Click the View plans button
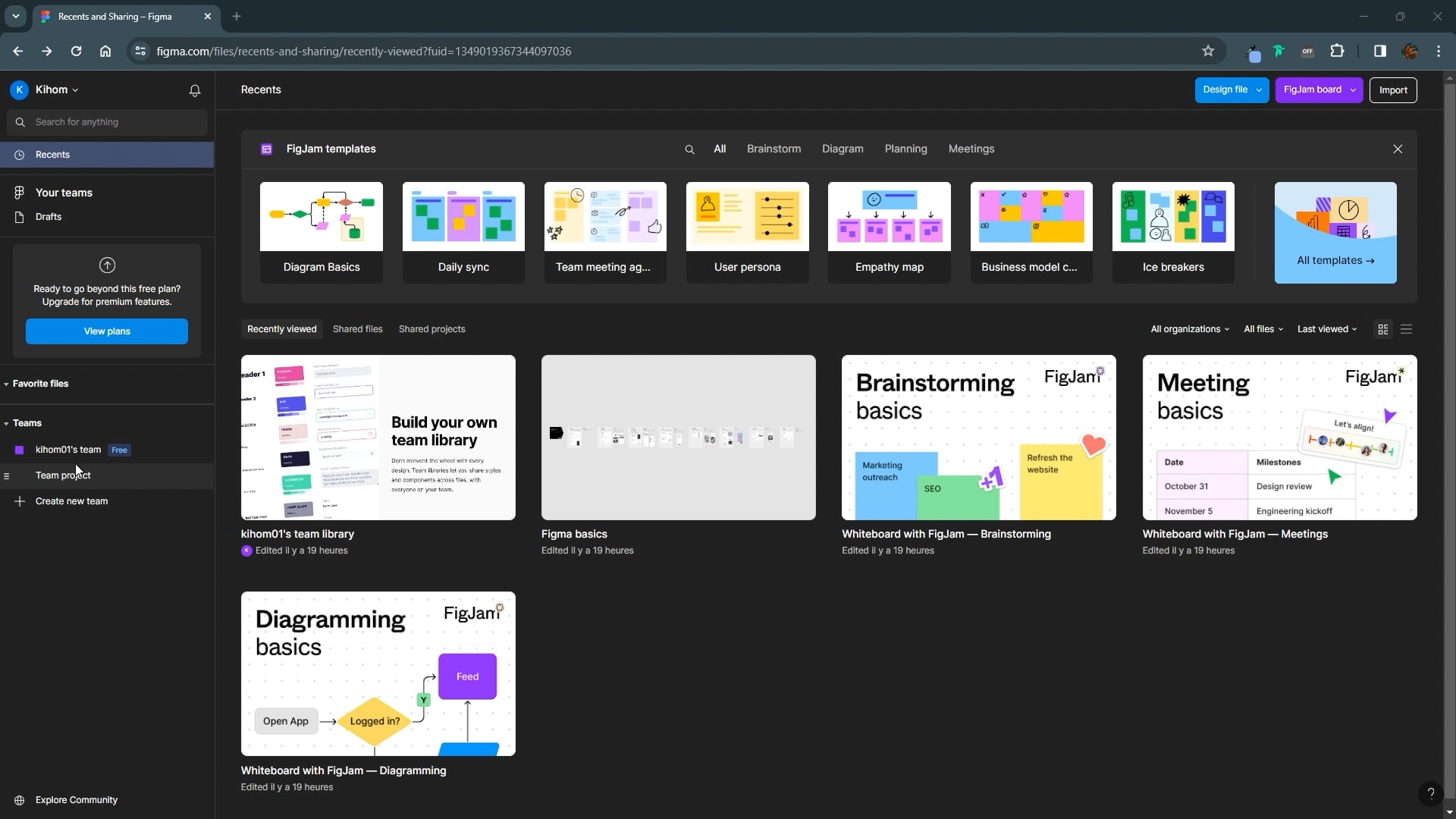The height and width of the screenshot is (819, 1456). click(107, 331)
